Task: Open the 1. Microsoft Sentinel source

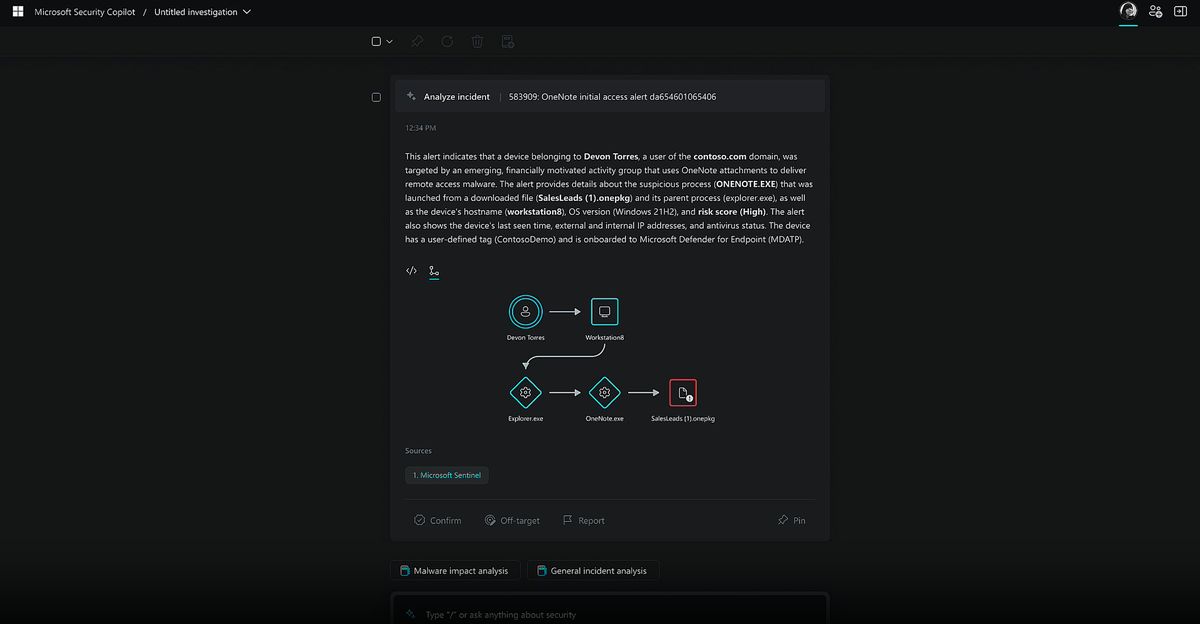Action: (447, 475)
